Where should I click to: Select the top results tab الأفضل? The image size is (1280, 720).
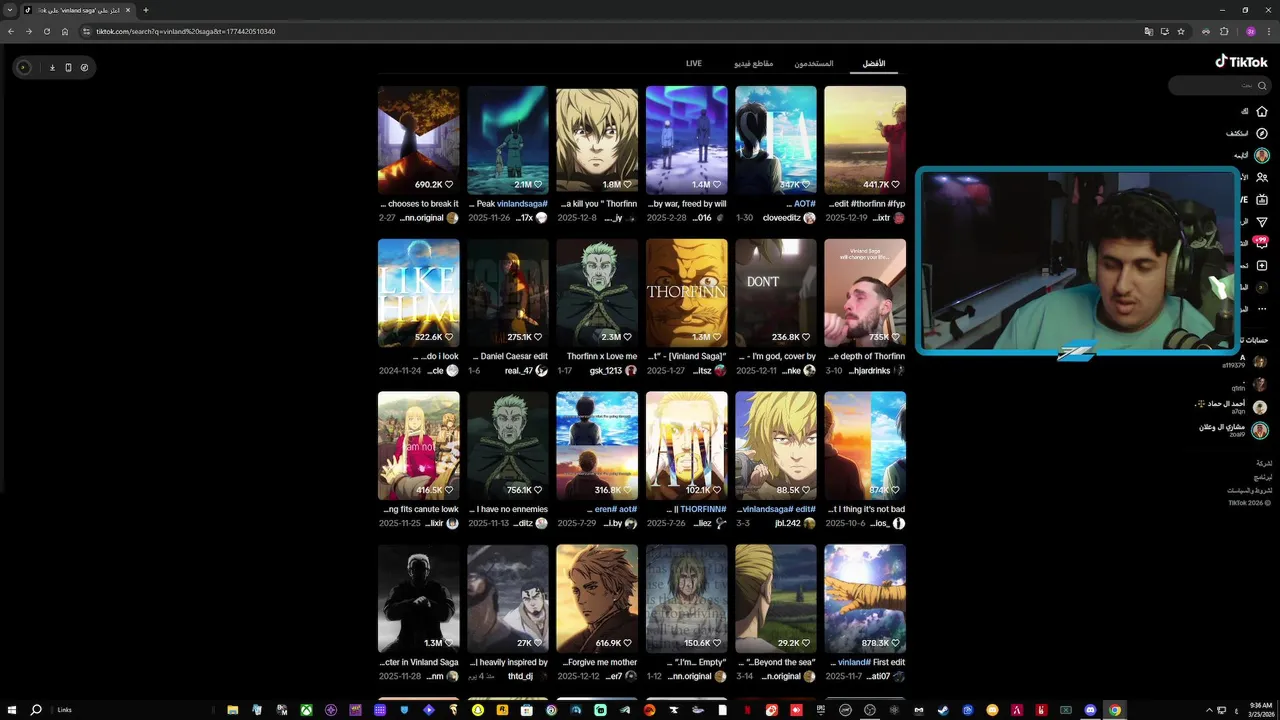point(874,63)
